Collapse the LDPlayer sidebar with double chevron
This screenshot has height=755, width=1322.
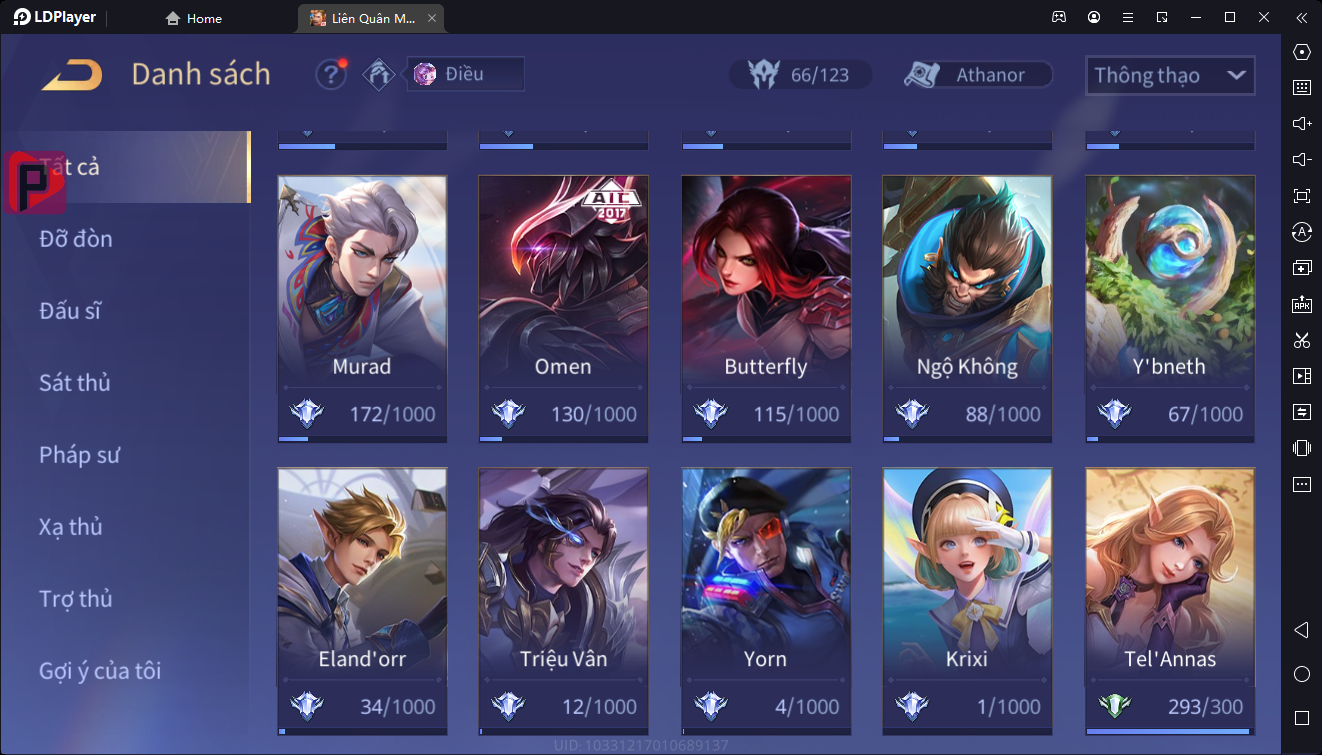point(1301,17)
